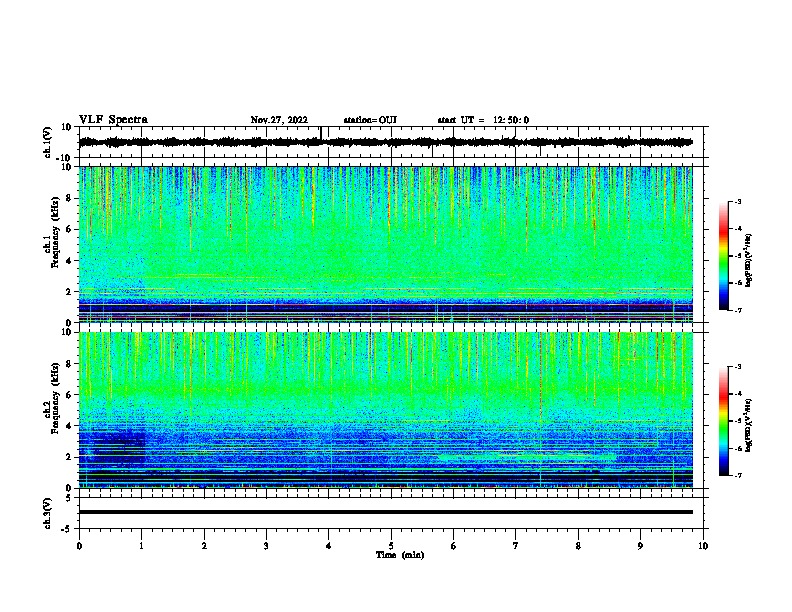
Task: Click the "-3" tick on the ch.1 colorbar
Action: coord(737,202)
